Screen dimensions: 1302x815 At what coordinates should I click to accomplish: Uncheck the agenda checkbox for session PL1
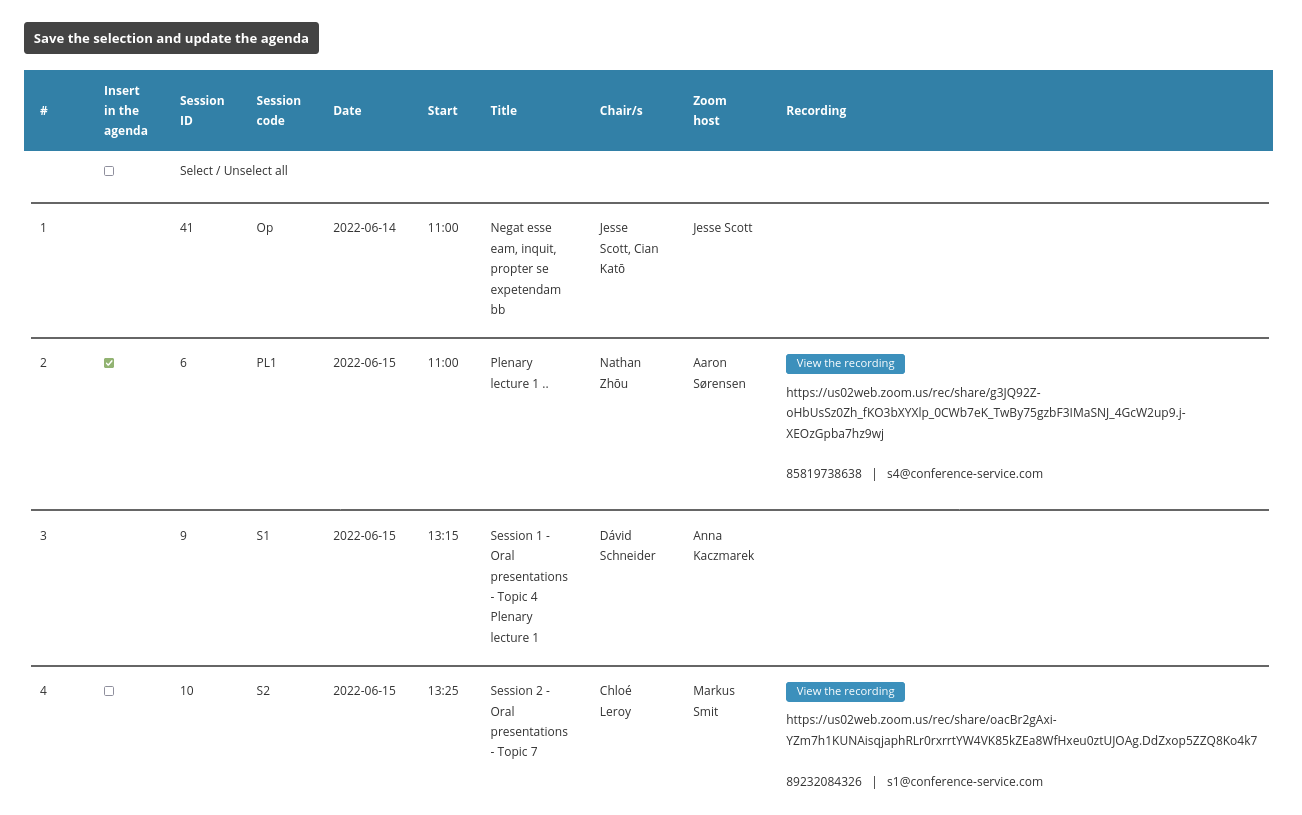point(109,363)
